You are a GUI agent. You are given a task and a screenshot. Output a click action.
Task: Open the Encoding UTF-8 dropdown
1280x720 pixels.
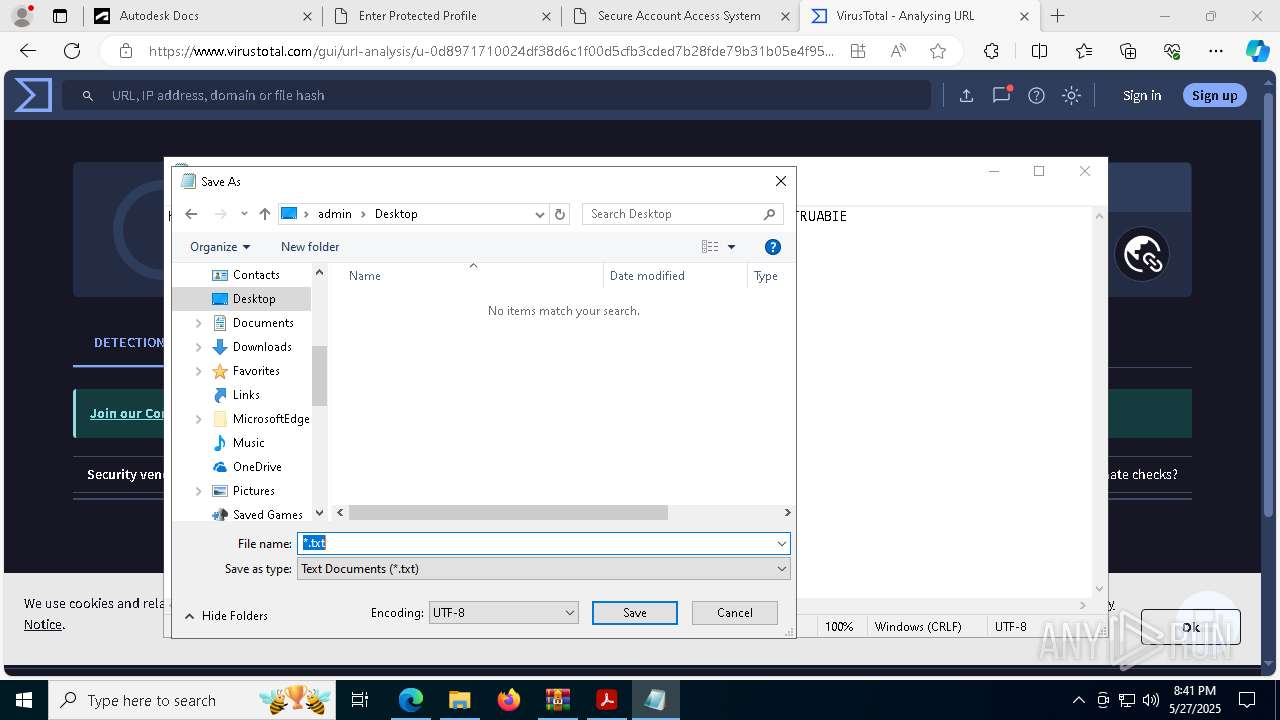[x=503, y=613]
